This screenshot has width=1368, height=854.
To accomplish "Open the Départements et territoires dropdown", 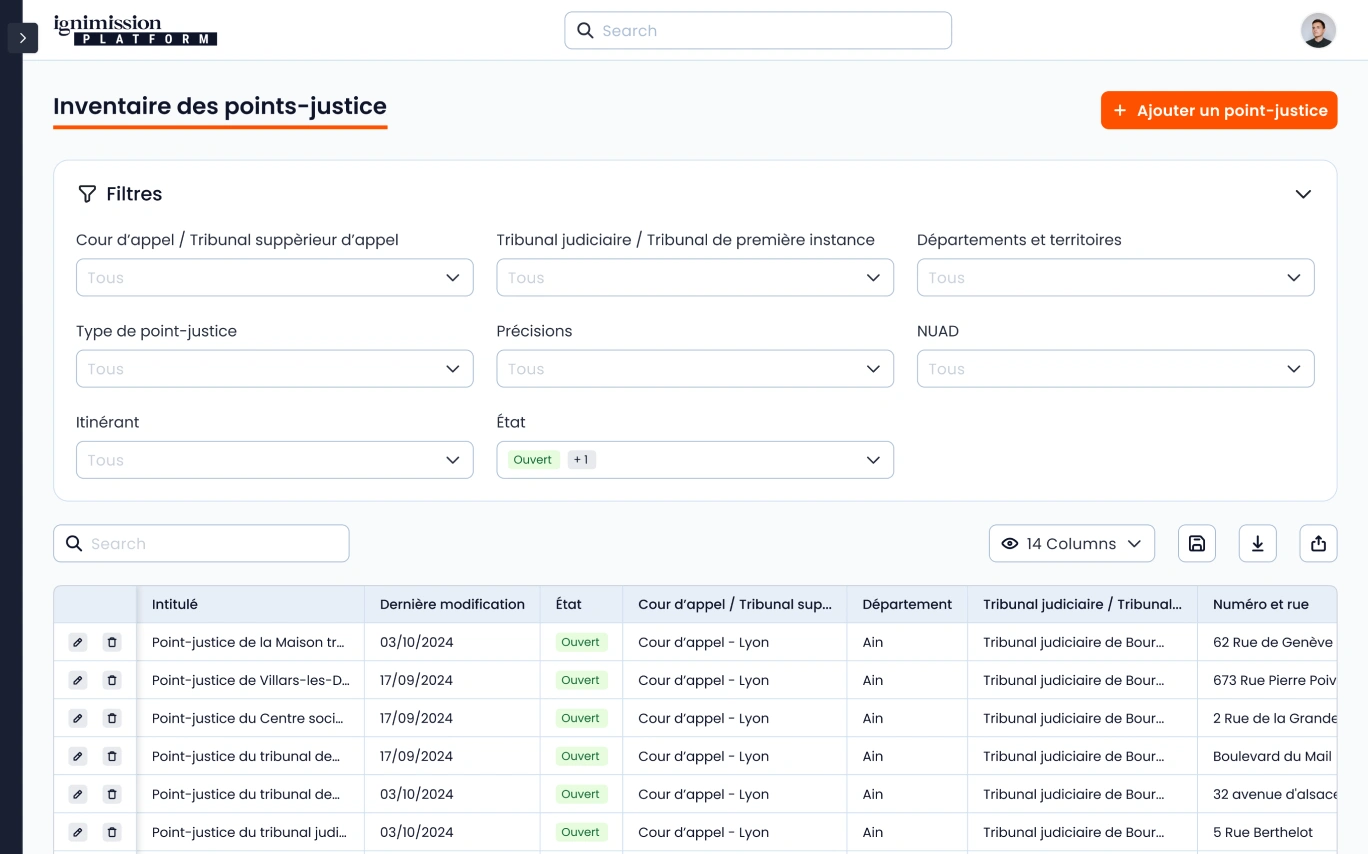I will [1115, 278].
